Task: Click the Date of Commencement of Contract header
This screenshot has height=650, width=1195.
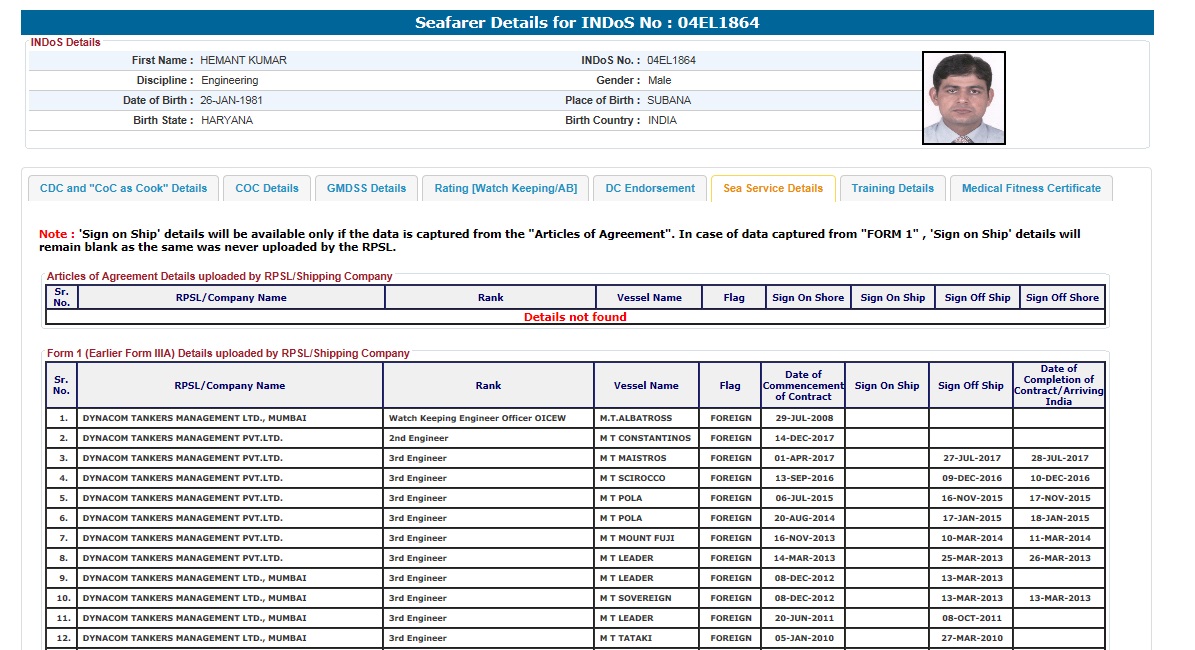Action: (803, 385)
